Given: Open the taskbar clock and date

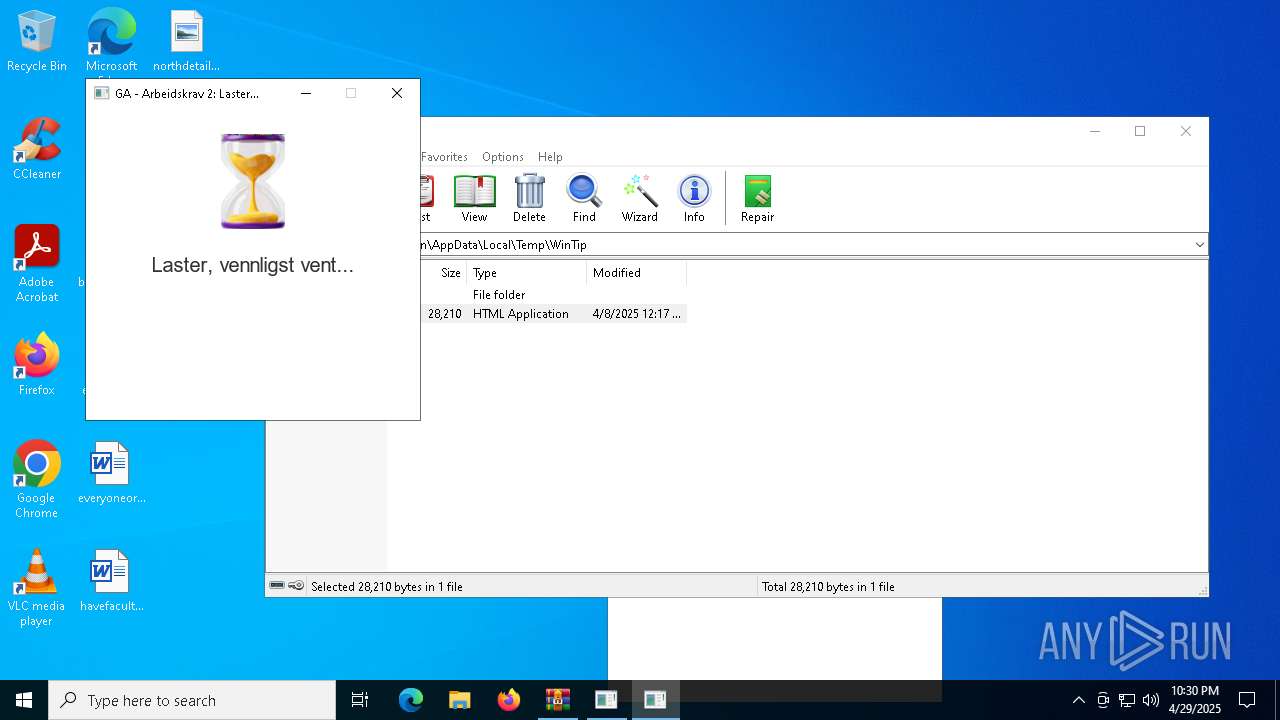Looking at the screenshot, I should 1195,700.
